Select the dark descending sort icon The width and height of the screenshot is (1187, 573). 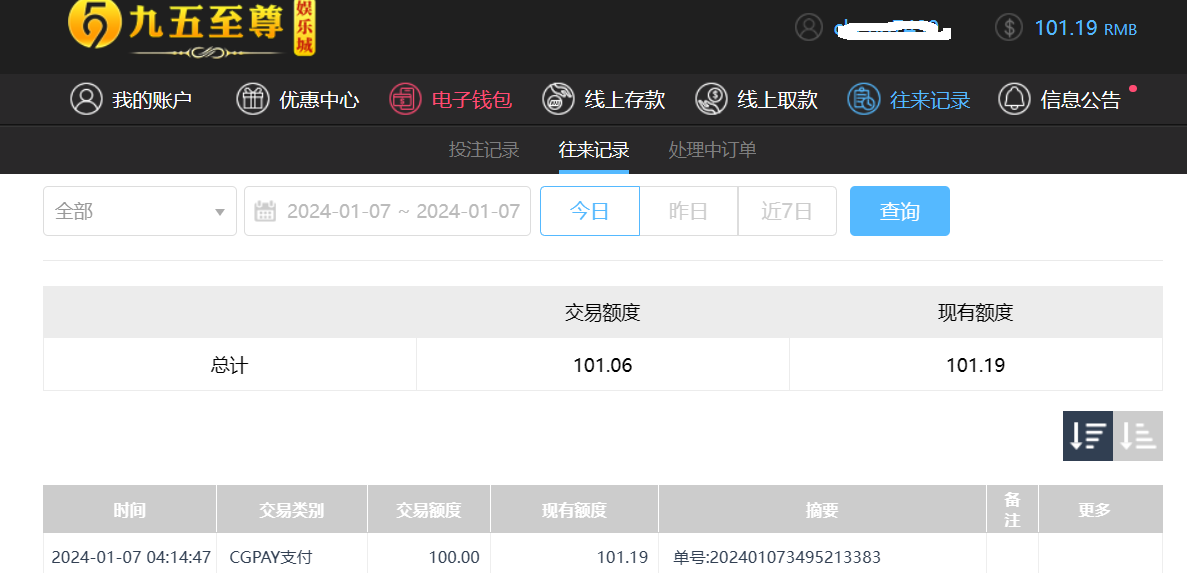pyautogui.click(x=1088, y=435)
